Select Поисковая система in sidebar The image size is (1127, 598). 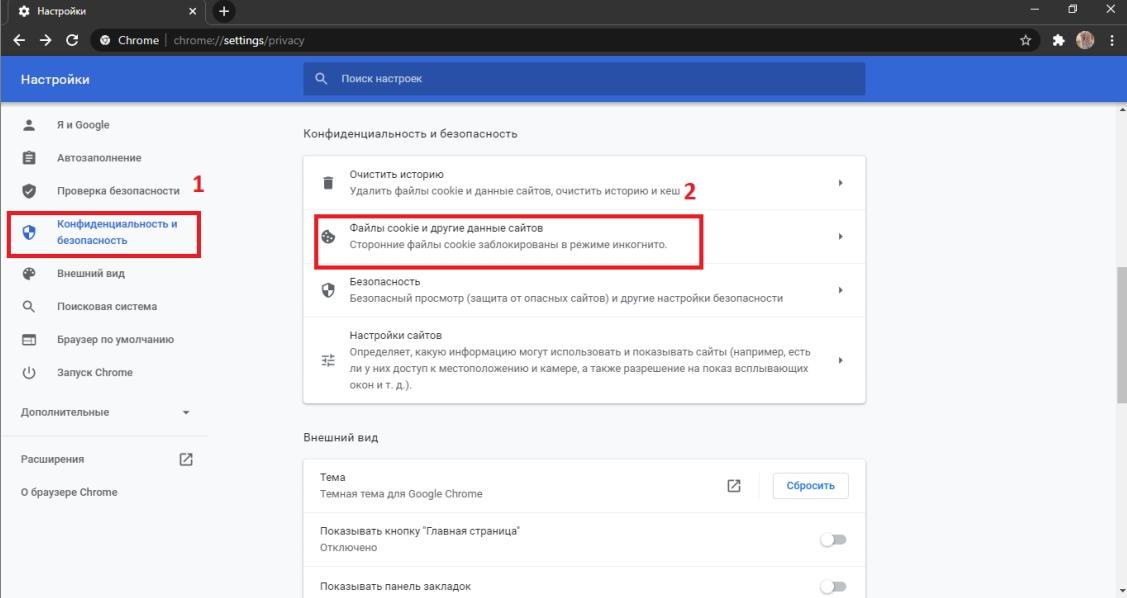[105, 306]
